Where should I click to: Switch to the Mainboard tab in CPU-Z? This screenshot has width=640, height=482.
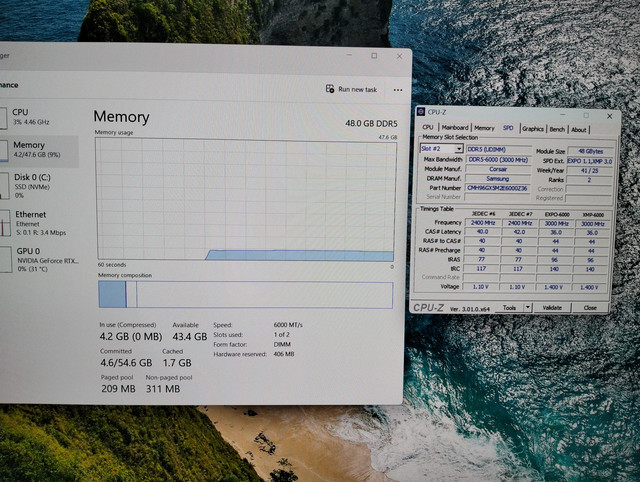[455, 127]
